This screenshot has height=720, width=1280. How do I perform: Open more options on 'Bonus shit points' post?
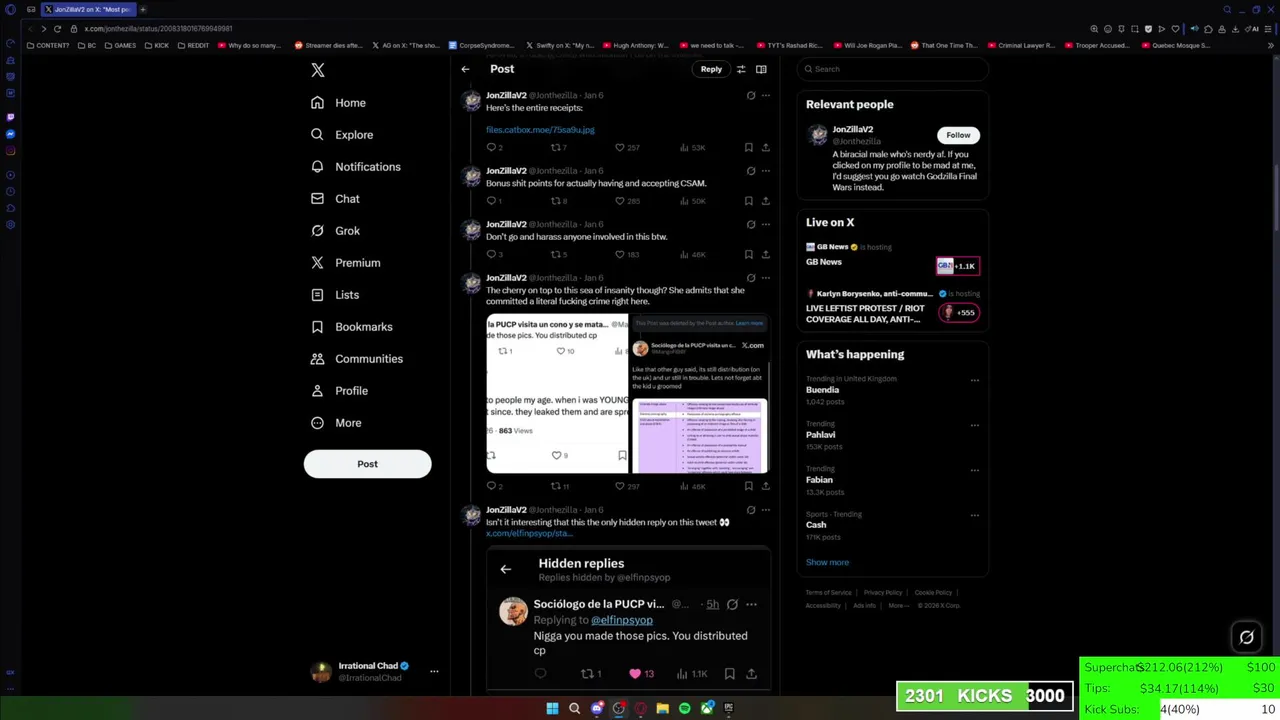pyautogui.click(x=766, y=171)
